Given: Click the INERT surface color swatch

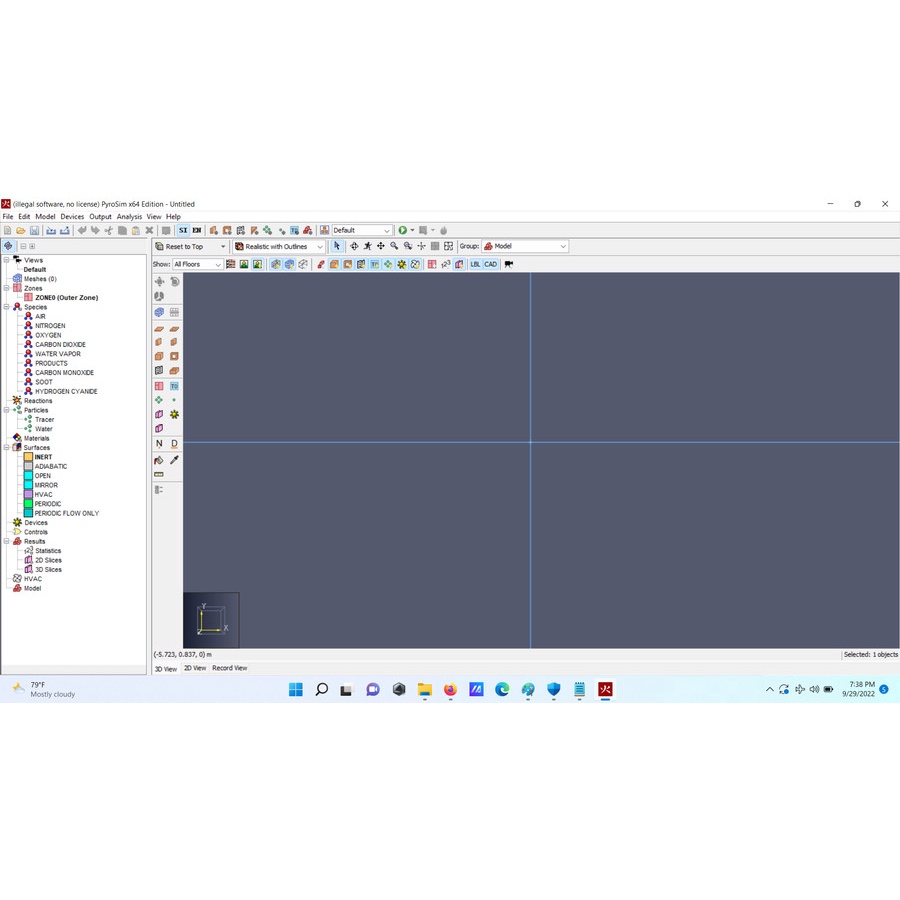Looking at the screenshot, I should coord(28,457).
